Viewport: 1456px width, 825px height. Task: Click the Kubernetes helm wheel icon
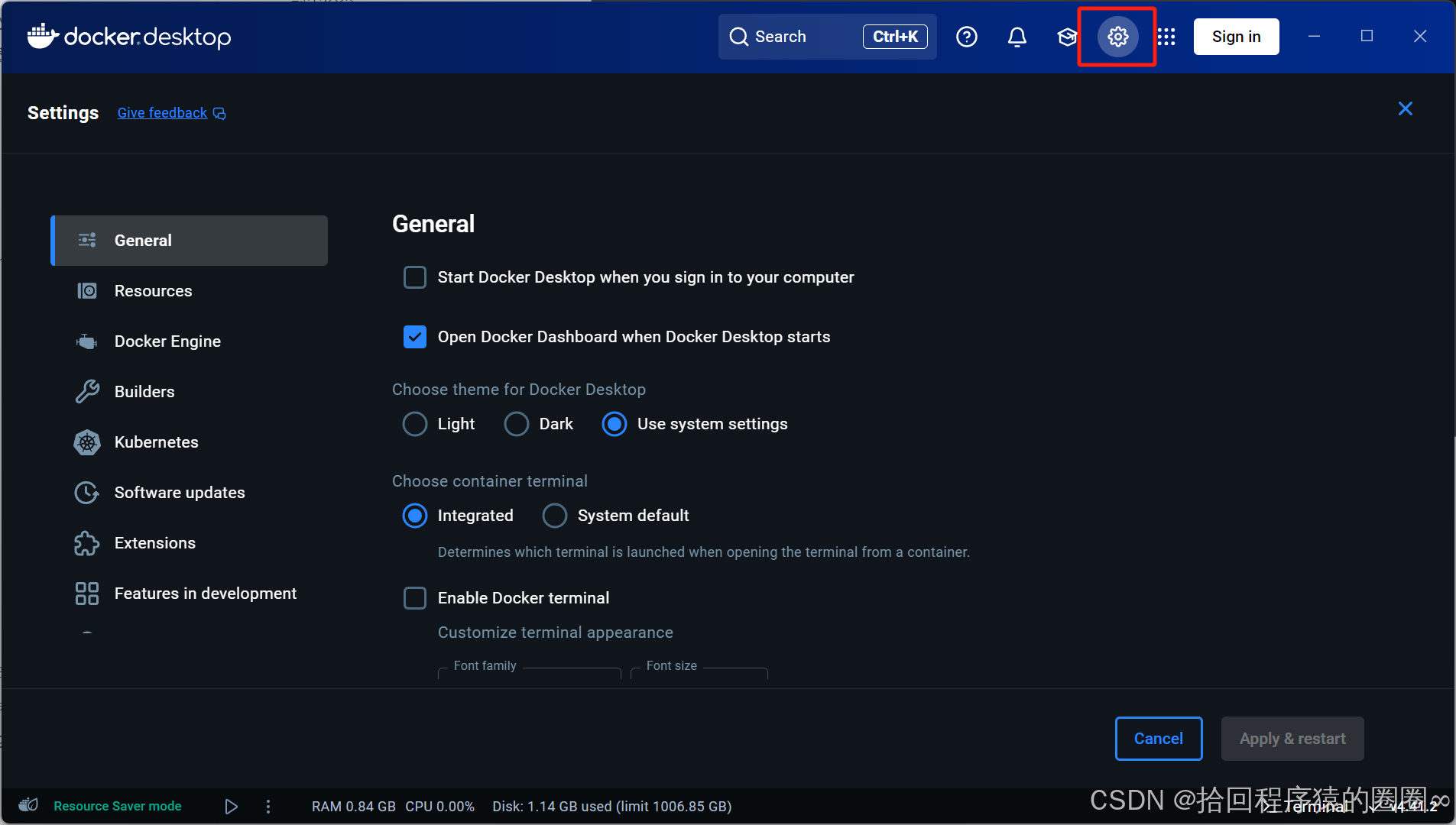click(87, 442)
